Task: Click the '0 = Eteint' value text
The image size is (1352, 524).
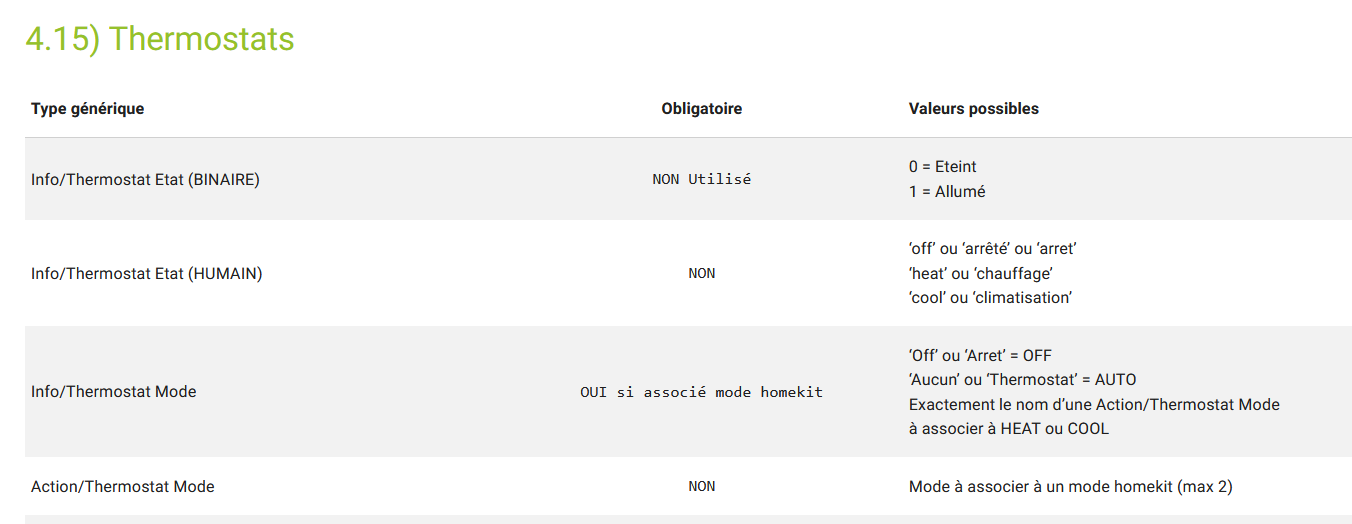Action: point(943,167)
